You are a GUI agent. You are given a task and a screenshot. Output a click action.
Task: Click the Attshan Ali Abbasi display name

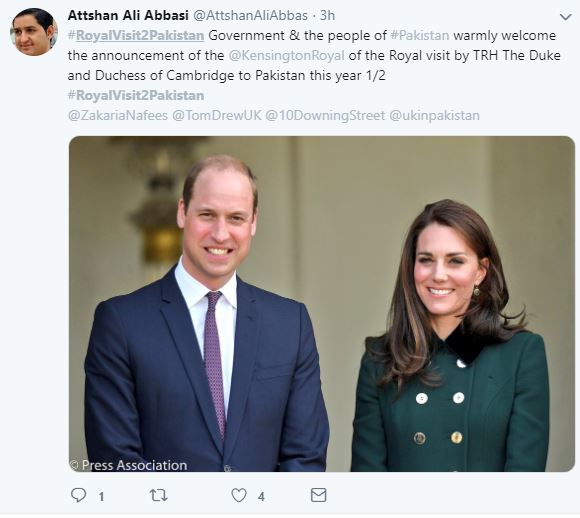click(x=128, y=15)
